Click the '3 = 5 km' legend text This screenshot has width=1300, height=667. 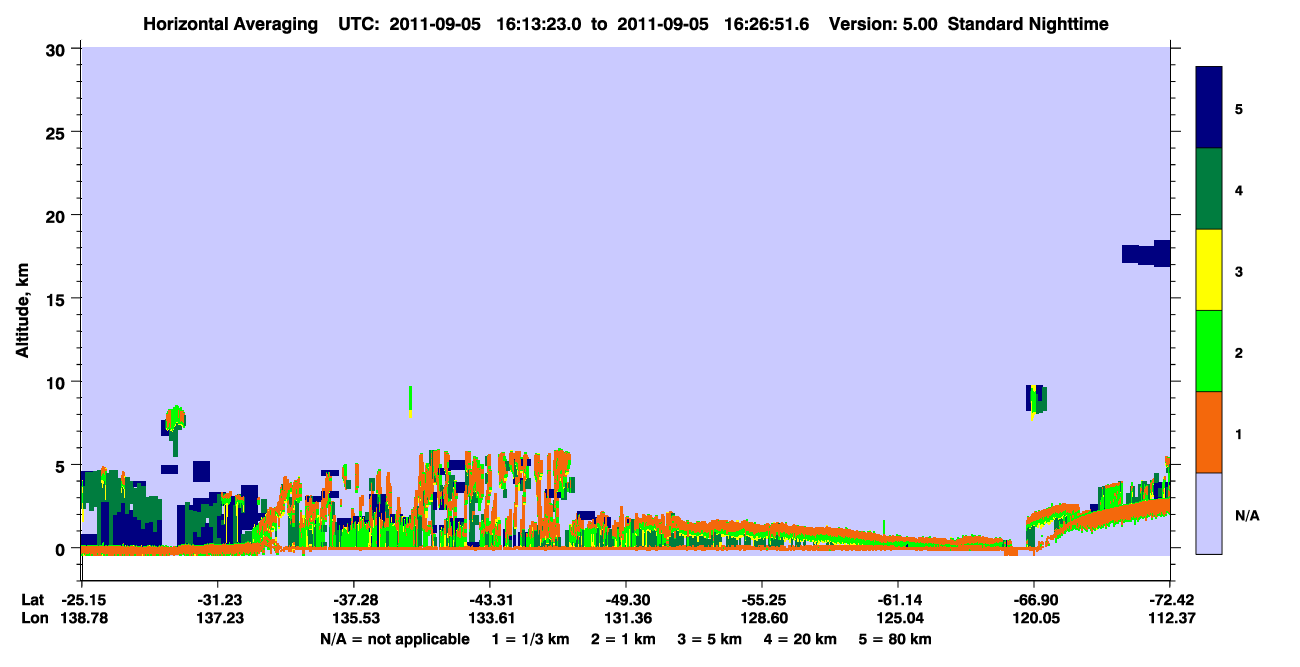point(710,638)
